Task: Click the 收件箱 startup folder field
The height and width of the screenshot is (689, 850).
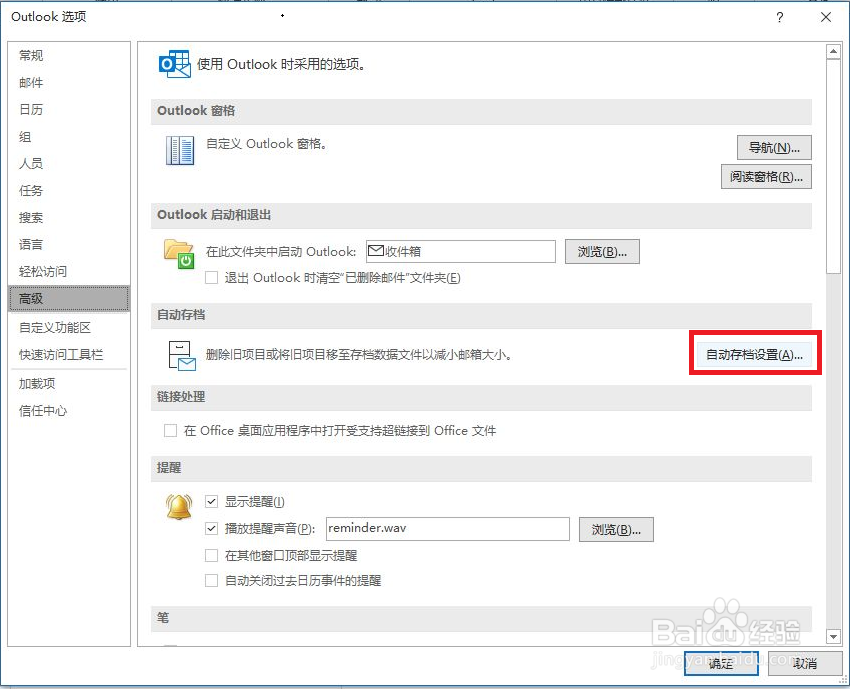Action: click(x=461, y=252)
